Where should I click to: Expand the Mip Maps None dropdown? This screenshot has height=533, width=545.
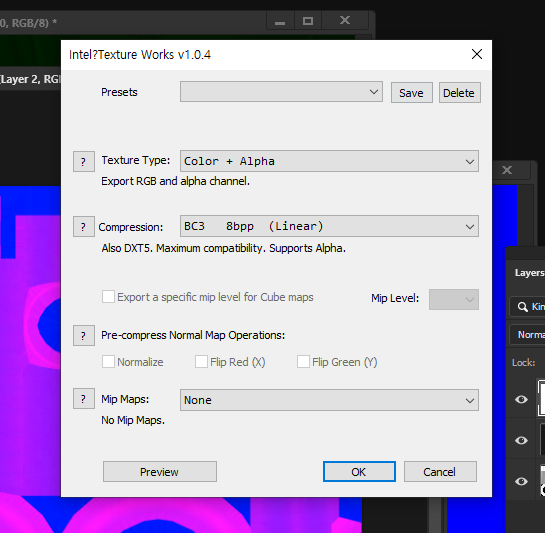click(x=329, y=400)
